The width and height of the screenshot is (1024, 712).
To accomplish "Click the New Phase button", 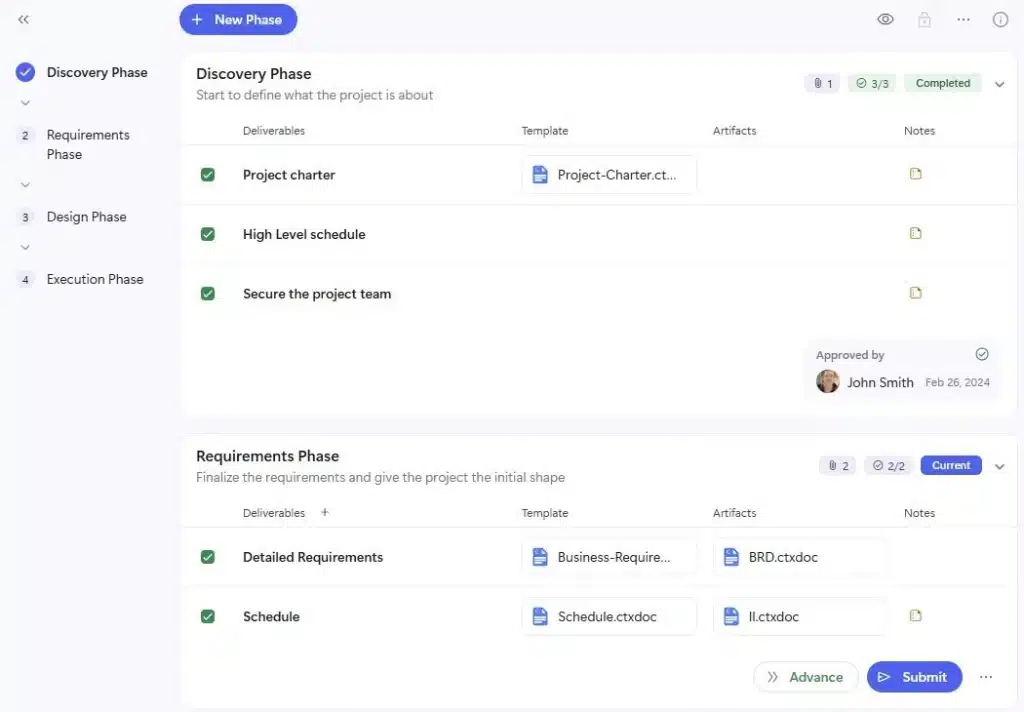I will pos(238,19).
